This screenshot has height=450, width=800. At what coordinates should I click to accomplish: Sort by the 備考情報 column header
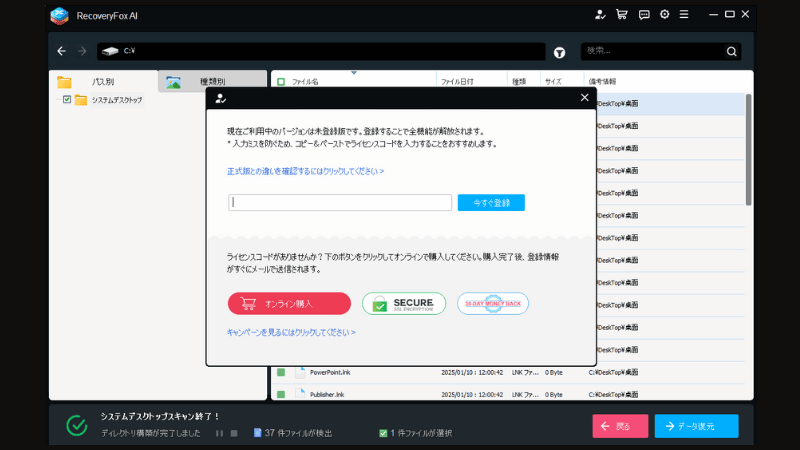point(603,82)
